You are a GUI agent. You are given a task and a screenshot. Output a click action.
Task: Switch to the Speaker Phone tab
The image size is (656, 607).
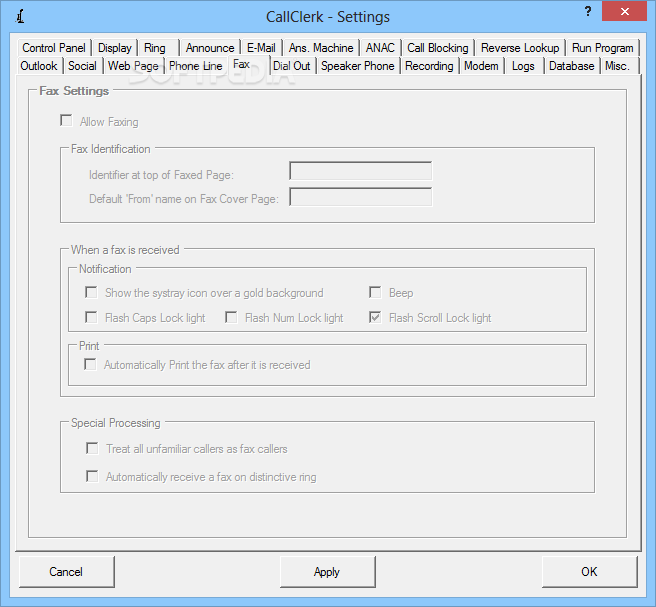coord(358,66)
